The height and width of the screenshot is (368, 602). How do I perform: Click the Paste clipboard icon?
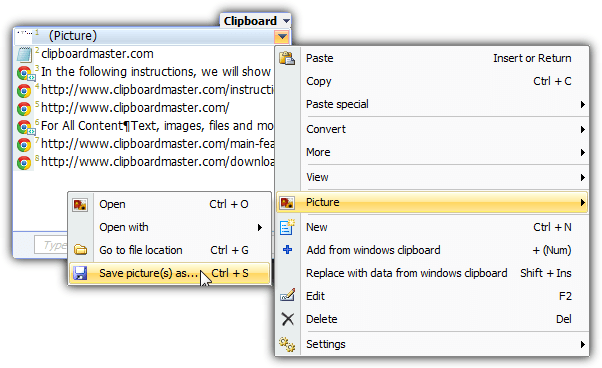click(x=287, y=58)
